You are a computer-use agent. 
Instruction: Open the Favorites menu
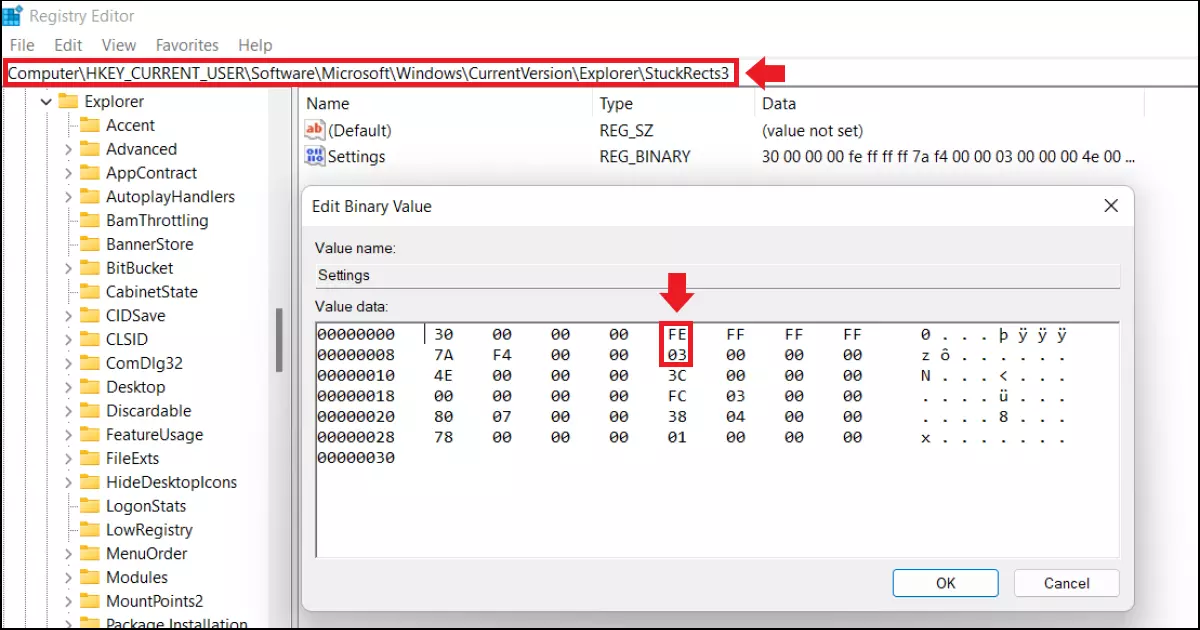187,45
